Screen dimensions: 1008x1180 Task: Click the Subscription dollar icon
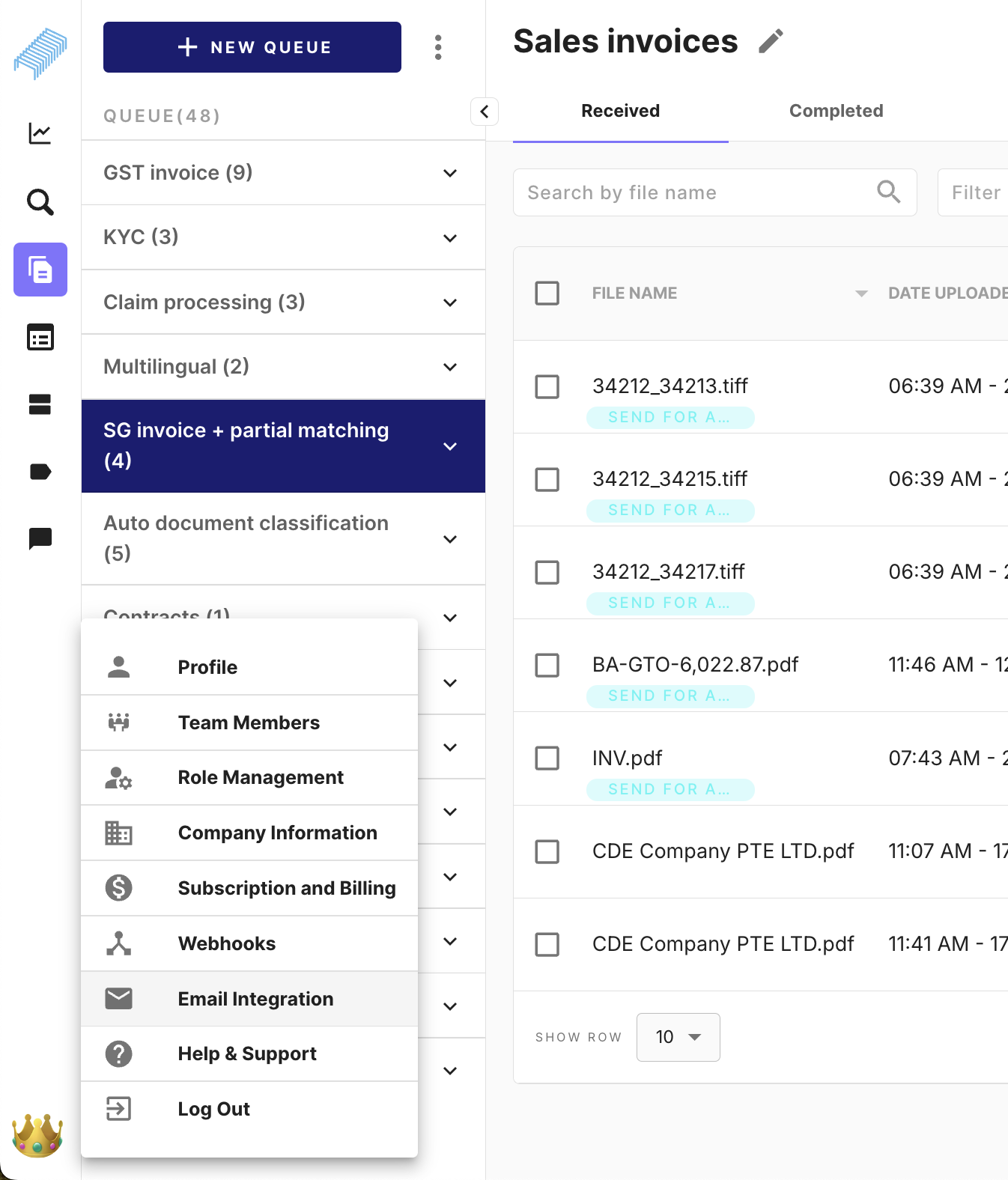pos(118,888)
